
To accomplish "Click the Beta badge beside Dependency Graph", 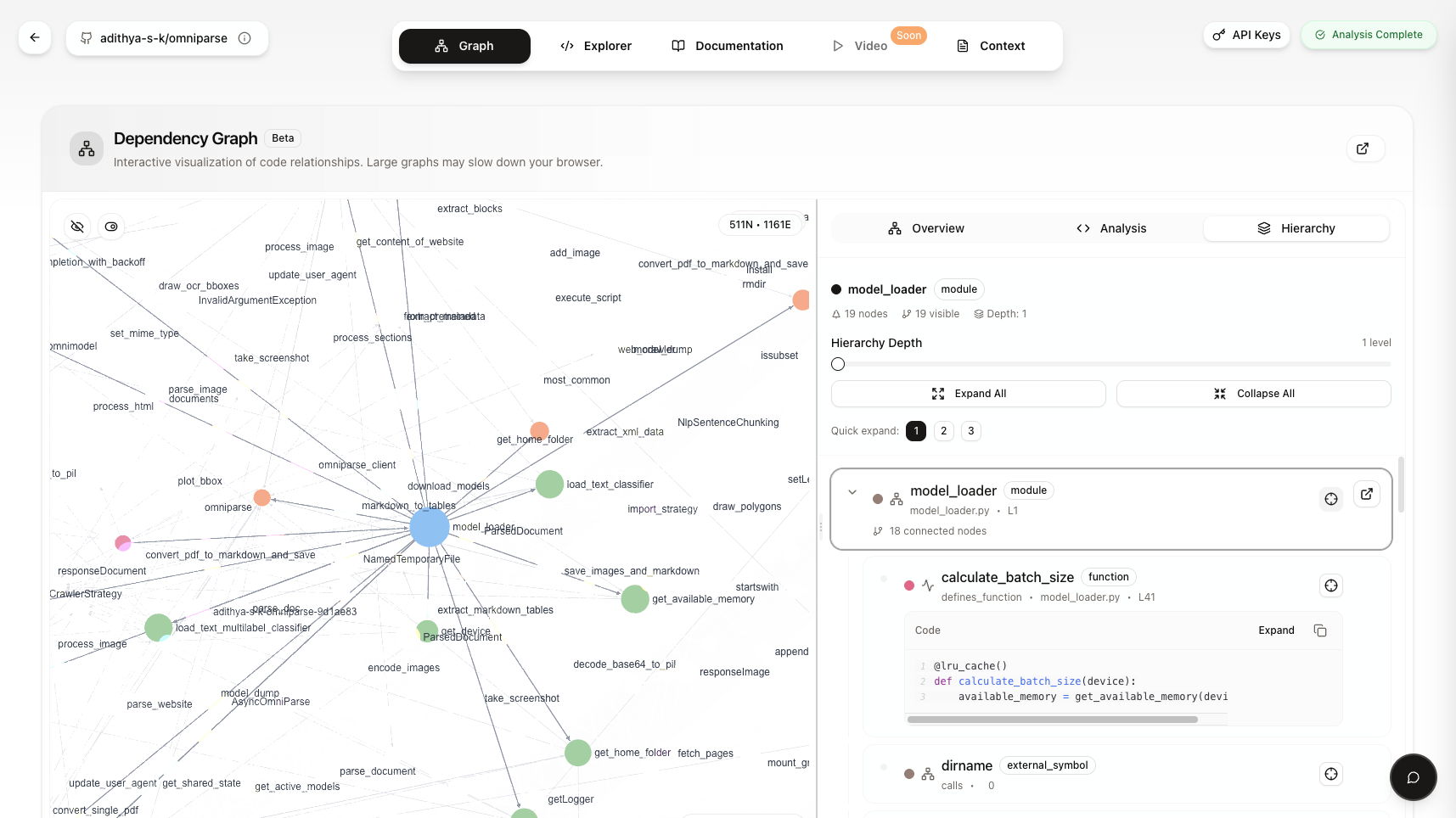I will (283, 138).
